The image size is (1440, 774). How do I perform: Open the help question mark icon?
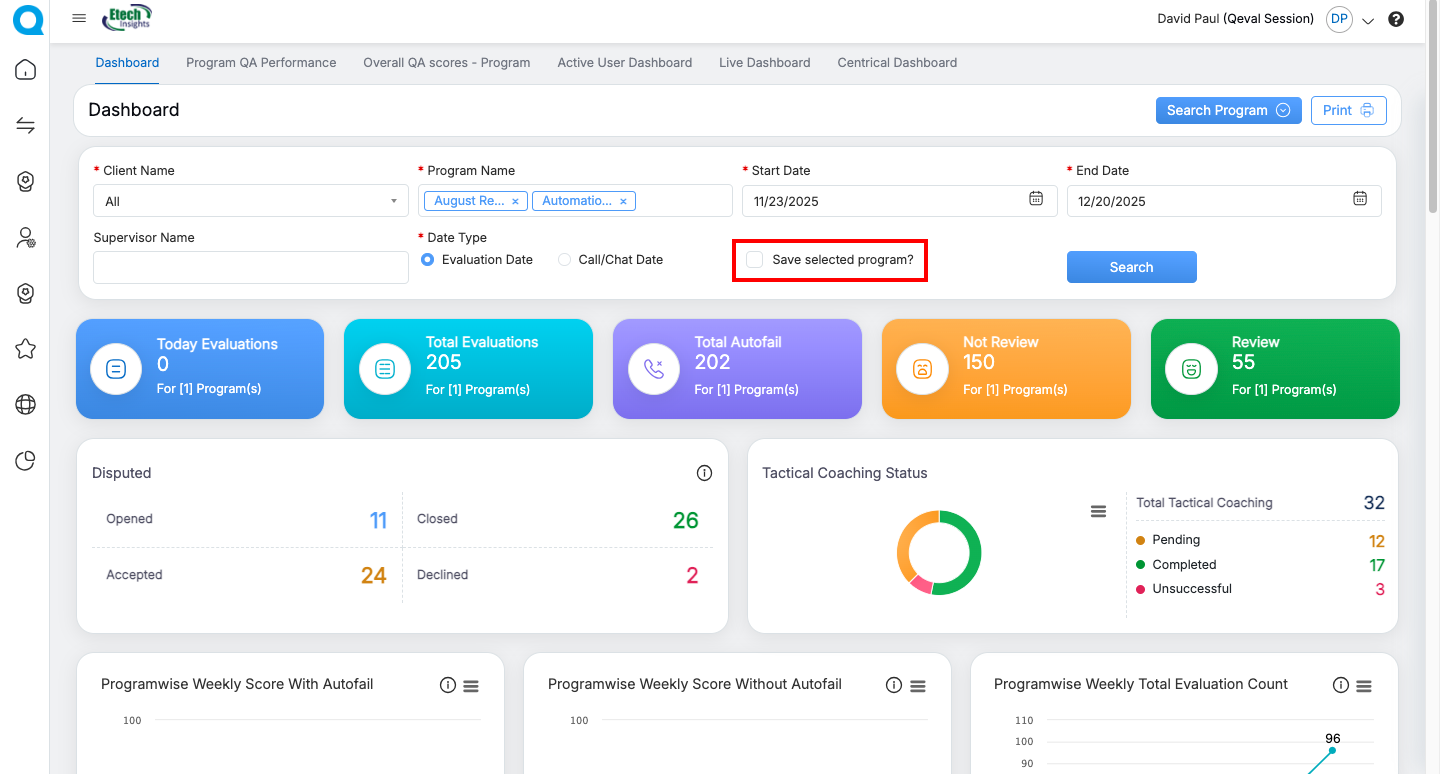[1396, 19]
